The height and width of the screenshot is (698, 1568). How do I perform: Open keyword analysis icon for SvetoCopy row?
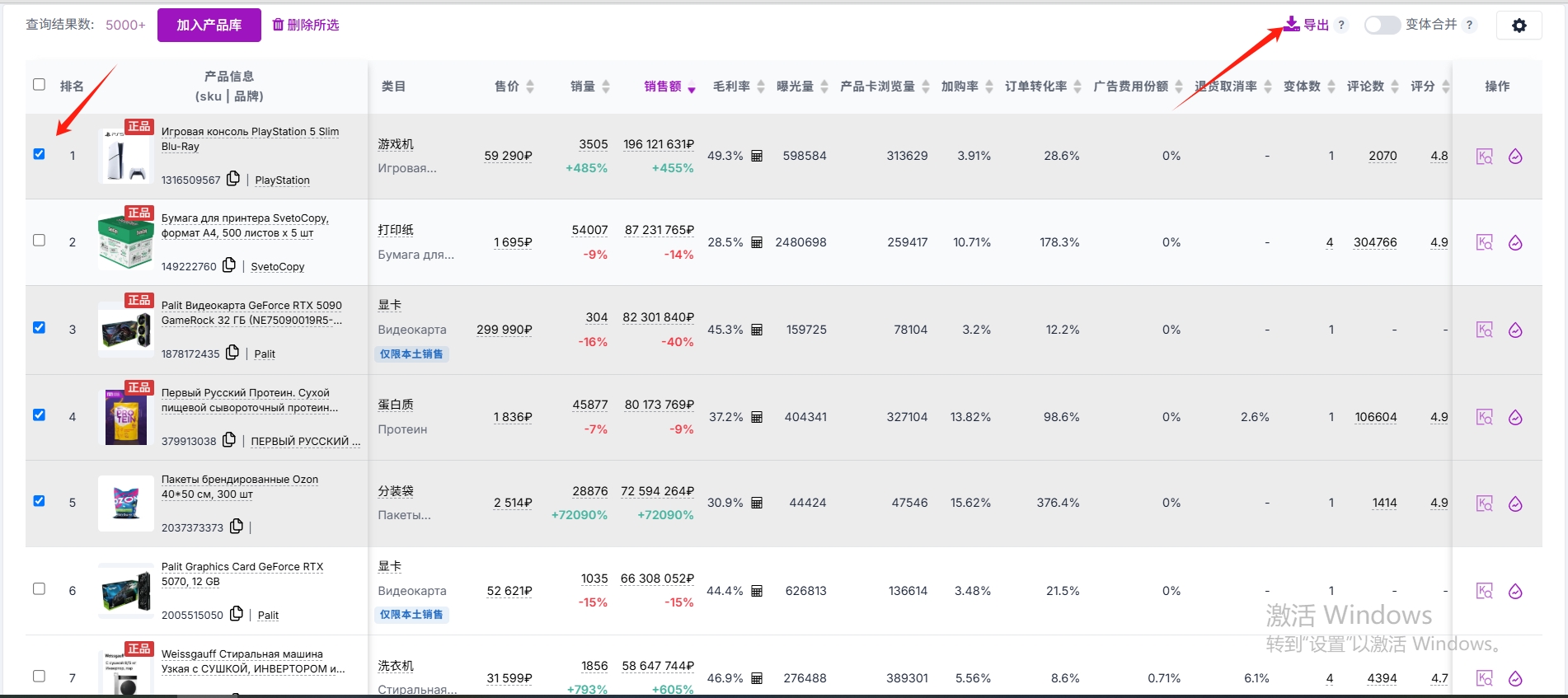click(x=1485, y=243)
